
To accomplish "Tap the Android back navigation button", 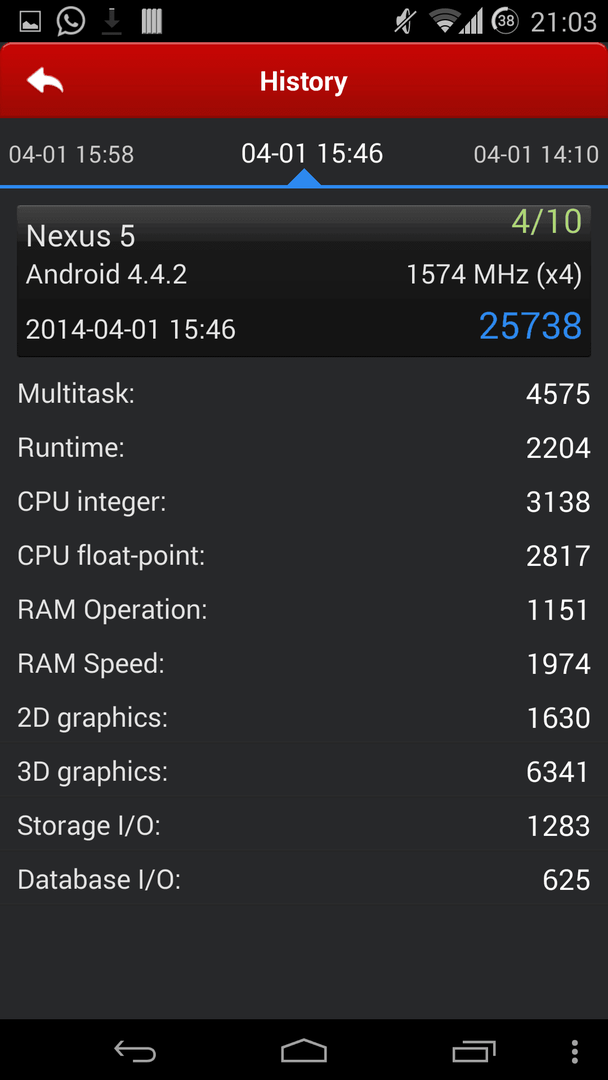I will pos(135,1051).
